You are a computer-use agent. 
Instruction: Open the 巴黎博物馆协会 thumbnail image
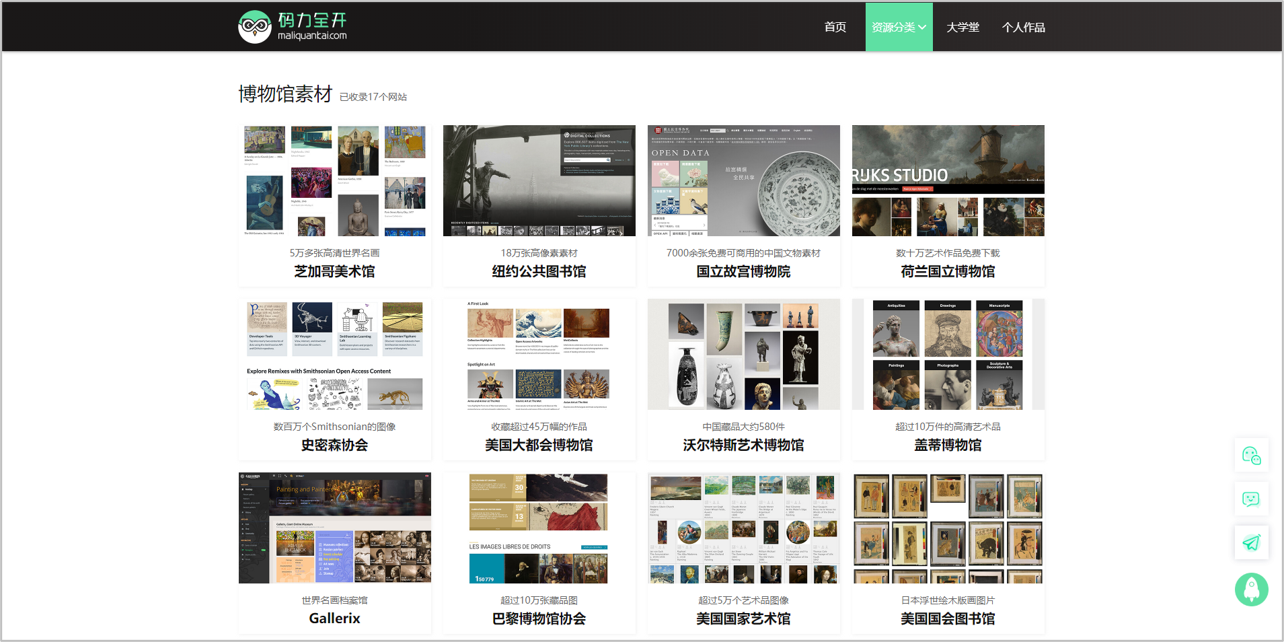[539, 528]
